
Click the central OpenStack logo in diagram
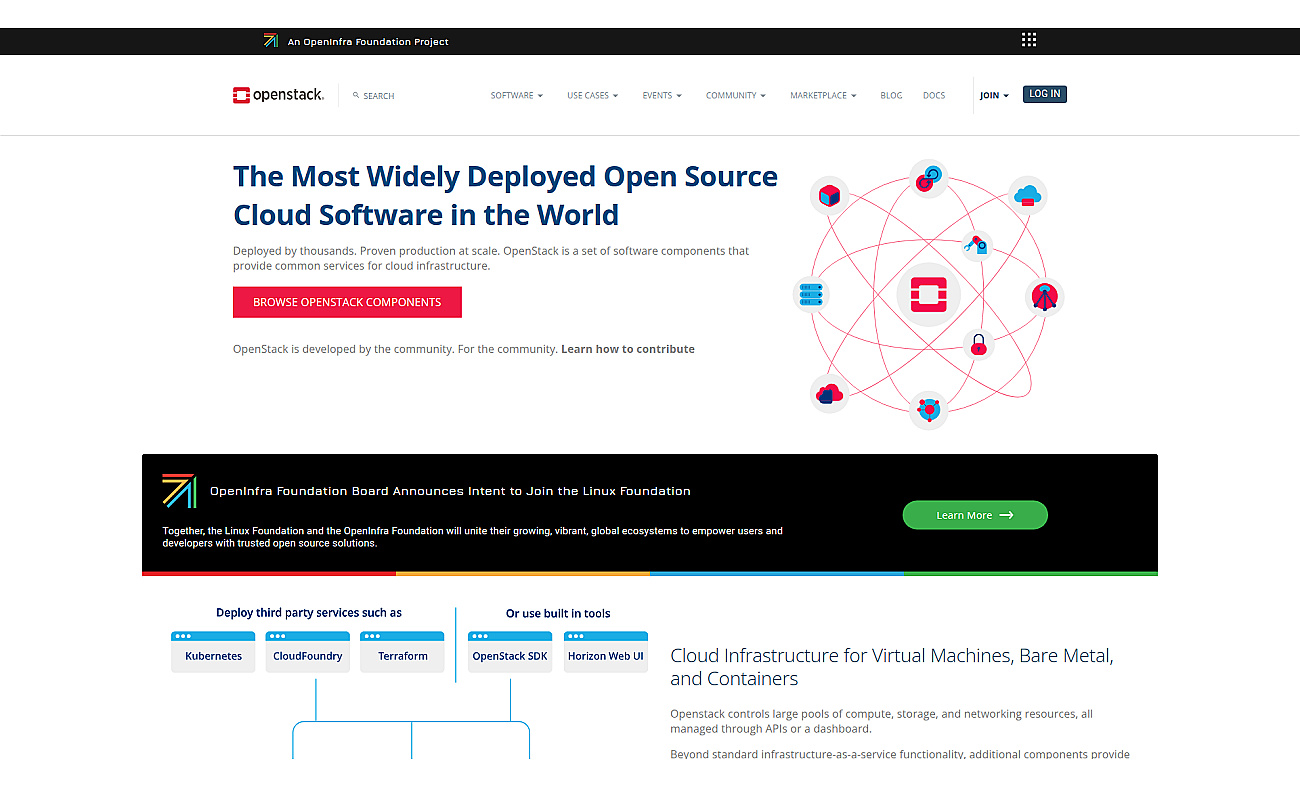point(928,295)
